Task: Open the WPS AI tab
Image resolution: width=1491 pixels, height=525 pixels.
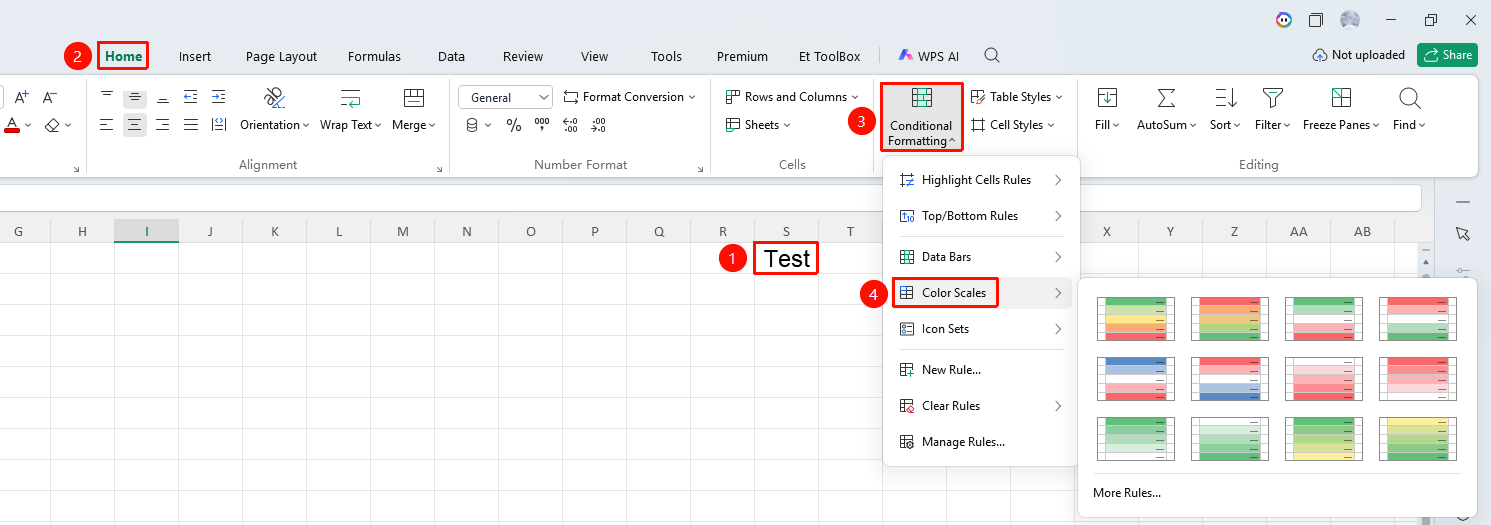Action: click(928, 56)
